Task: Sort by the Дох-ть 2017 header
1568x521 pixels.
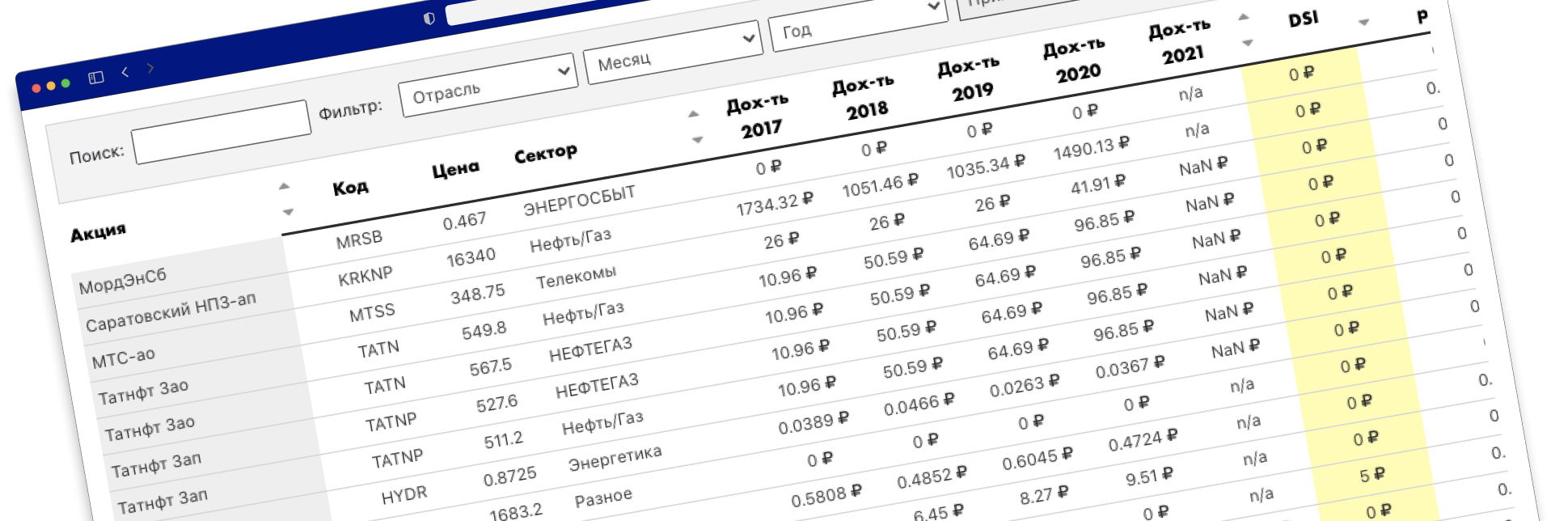Action: click(x=759, y=116)
